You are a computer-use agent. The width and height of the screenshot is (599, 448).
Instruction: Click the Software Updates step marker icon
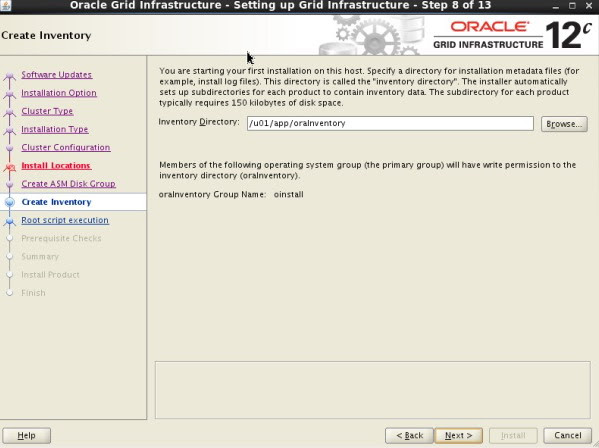tap(10, 76)
